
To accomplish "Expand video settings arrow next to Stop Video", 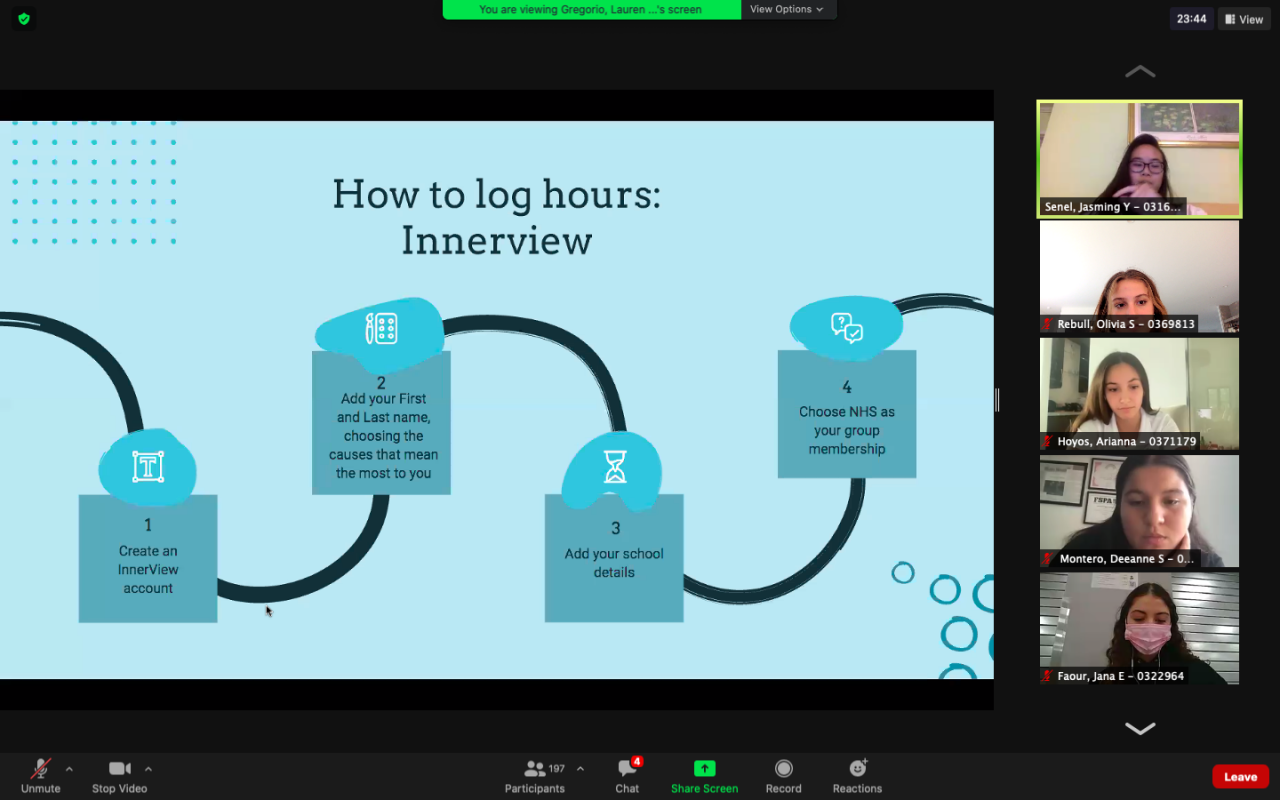I will point(148,769).
